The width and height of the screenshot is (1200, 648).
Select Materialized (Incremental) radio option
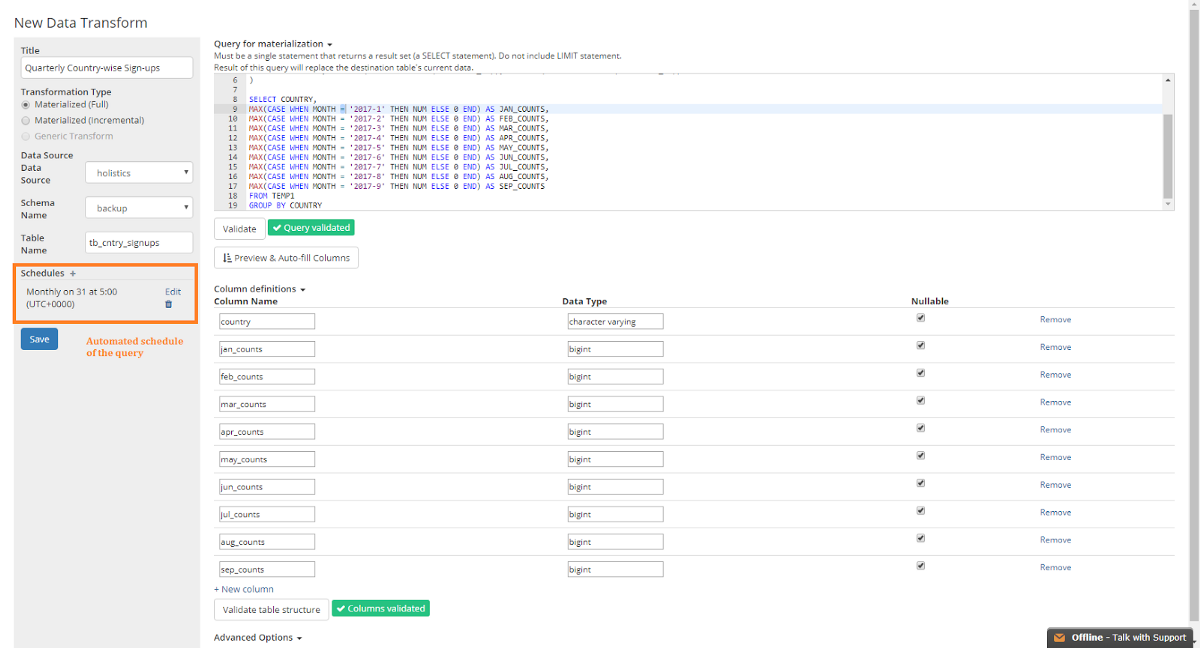point(26,120)
